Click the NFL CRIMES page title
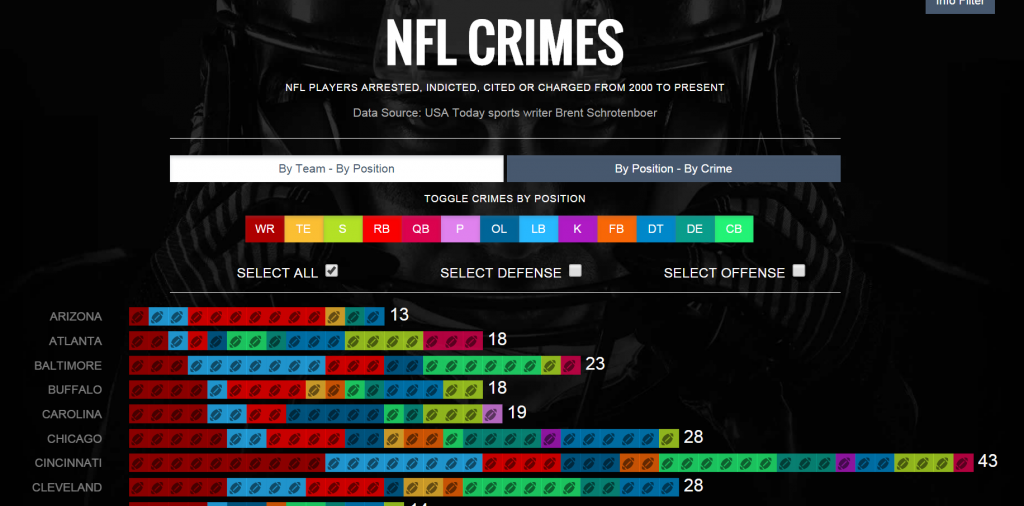 (x=505, y=41)
